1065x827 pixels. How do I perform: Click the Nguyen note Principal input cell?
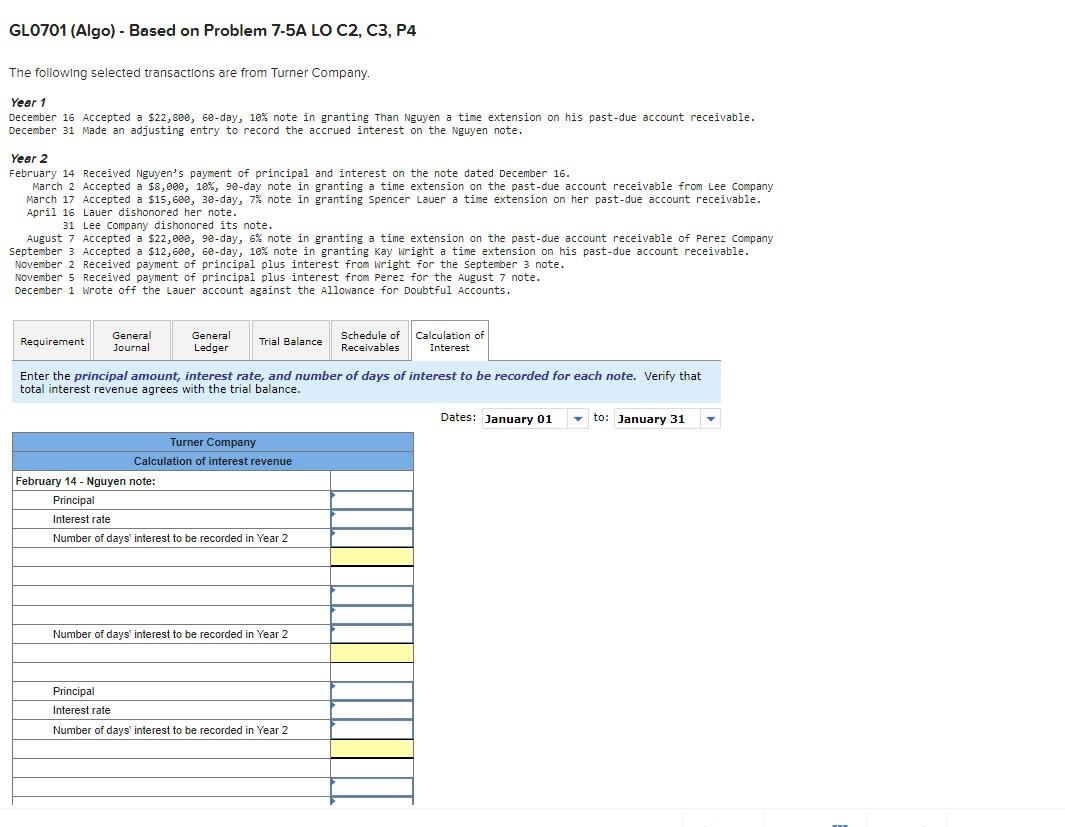point(372,500)
